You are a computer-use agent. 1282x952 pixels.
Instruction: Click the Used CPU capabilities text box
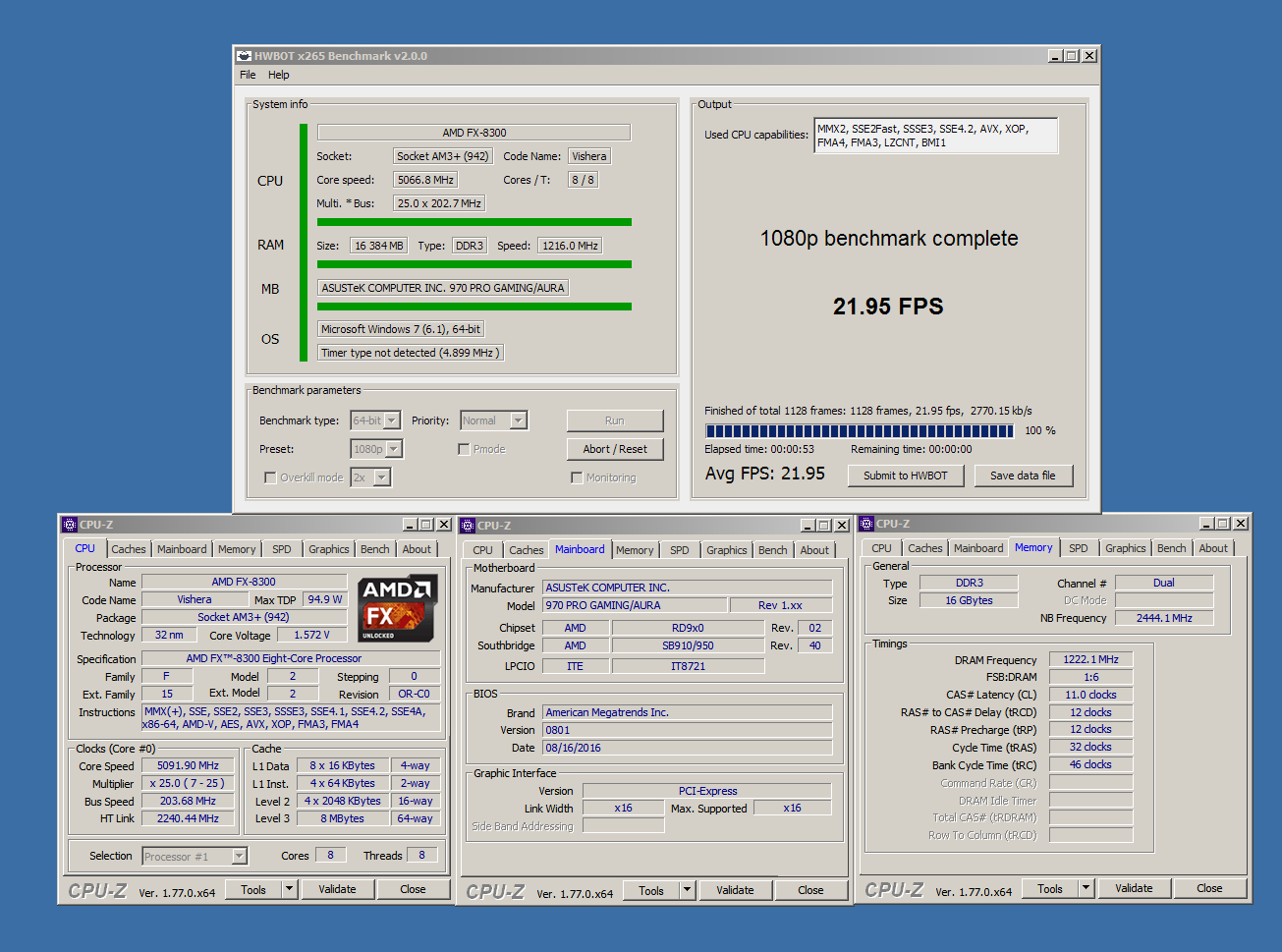936,136
